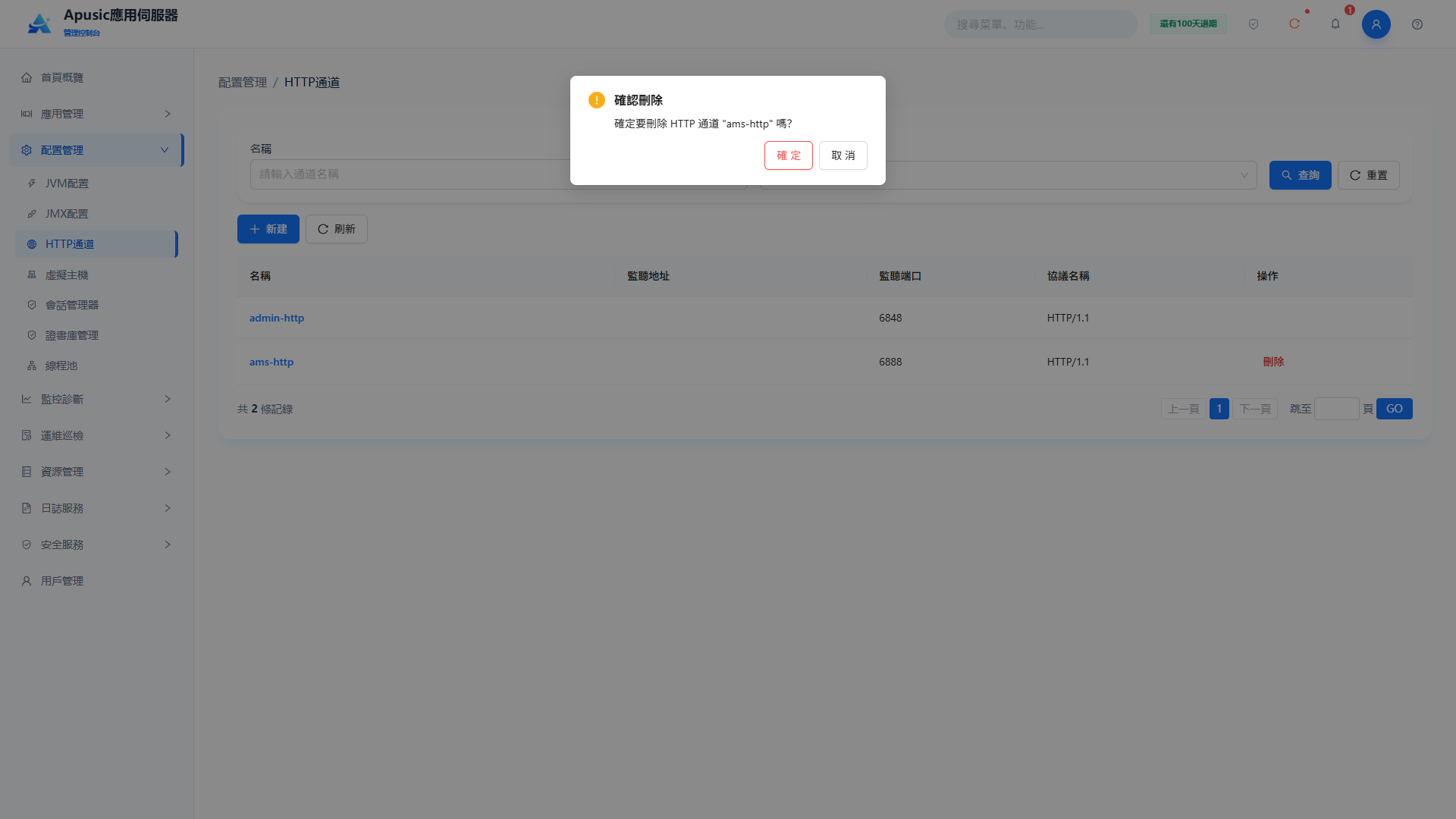The width and height of the screenshot is (1456, 819).
Task: Click the warning icon in the delete dialog
Action: tap(597, 100)
